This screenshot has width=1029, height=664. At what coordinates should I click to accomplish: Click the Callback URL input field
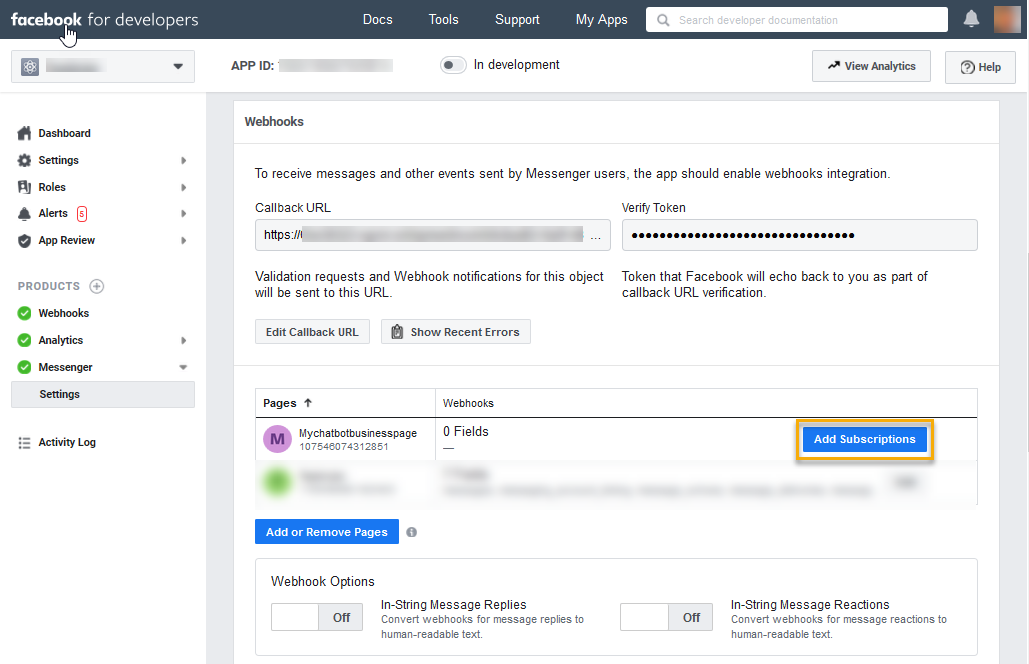tap(432, 235)
